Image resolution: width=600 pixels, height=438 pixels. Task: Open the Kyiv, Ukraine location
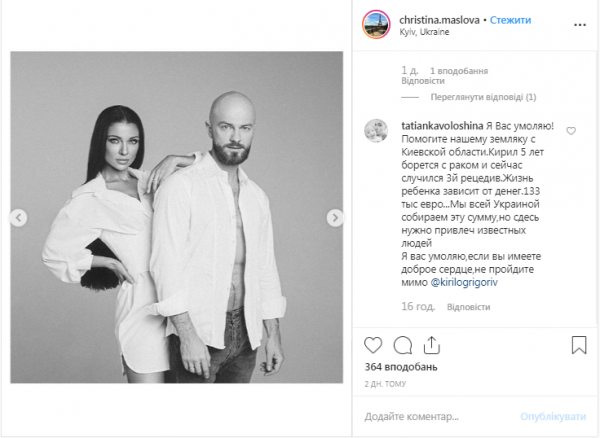pos(424,32)
